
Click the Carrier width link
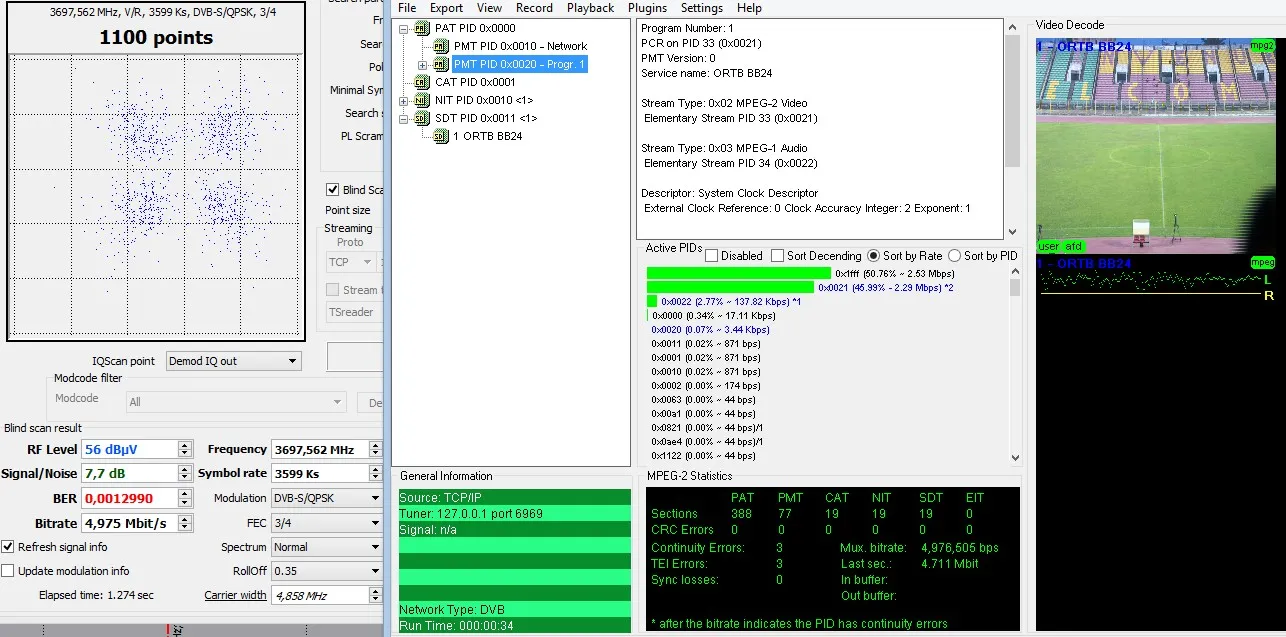235,595
